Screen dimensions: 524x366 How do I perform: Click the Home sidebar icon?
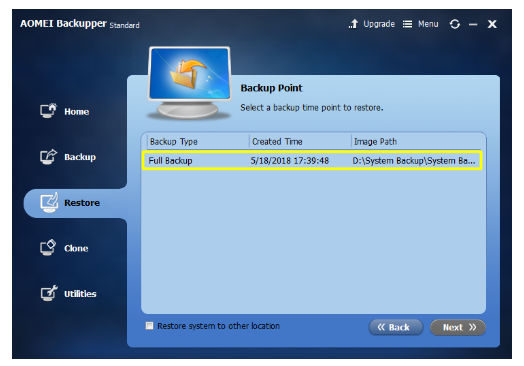(x=48, y=111)
